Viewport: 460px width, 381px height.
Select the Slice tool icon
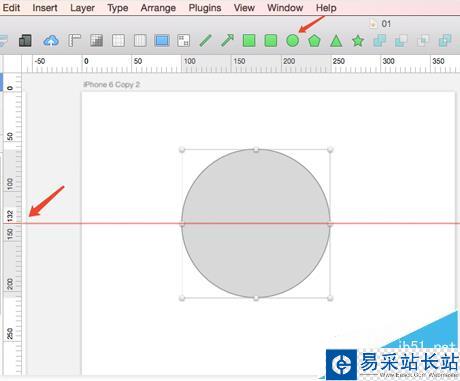click(x=183, y=41)
